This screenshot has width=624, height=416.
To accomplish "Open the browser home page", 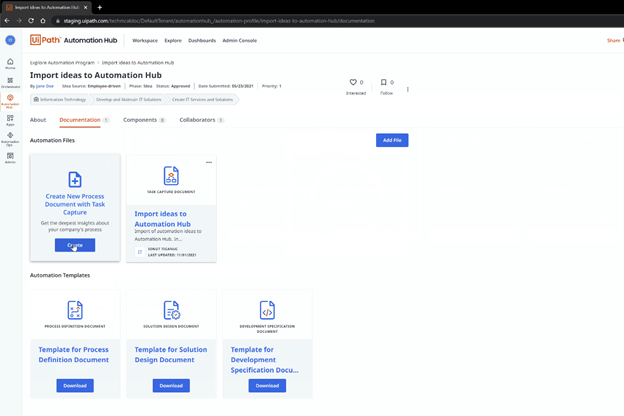I will coord(43,21).
